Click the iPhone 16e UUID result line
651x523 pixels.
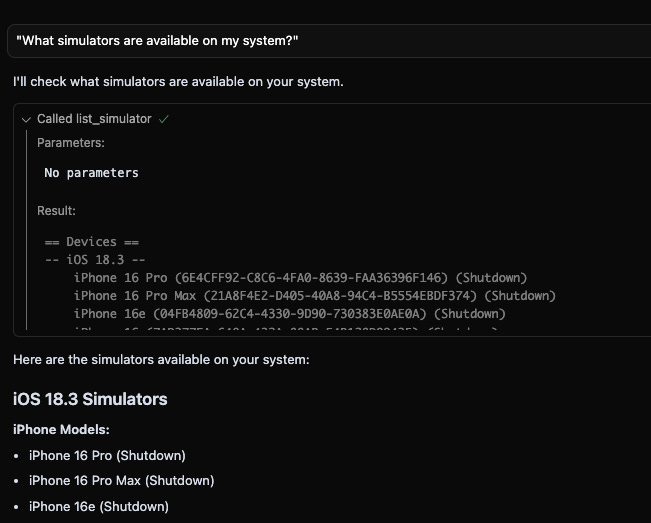289,313
